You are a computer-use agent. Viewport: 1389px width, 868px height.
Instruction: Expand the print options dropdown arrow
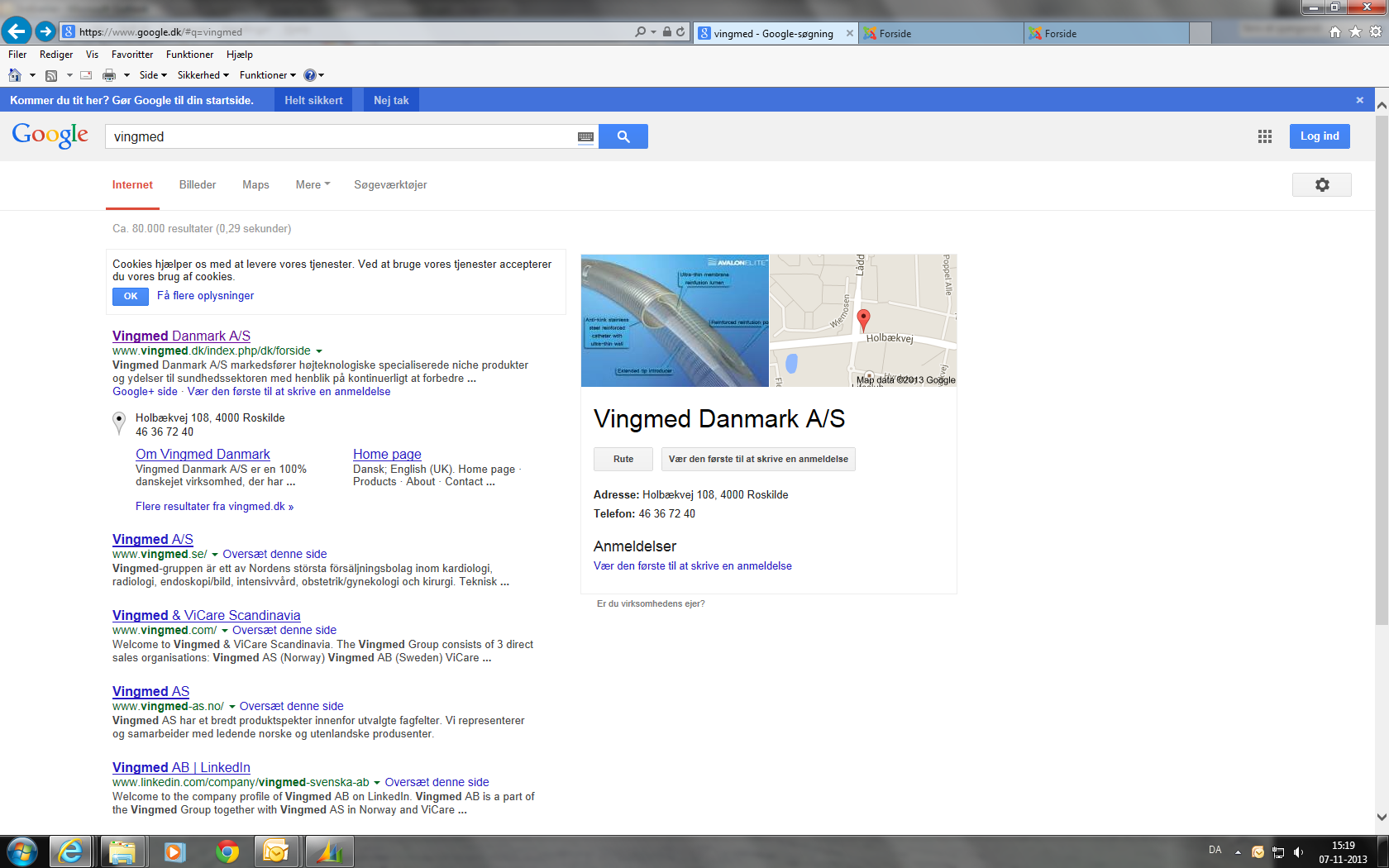[126, 75]
